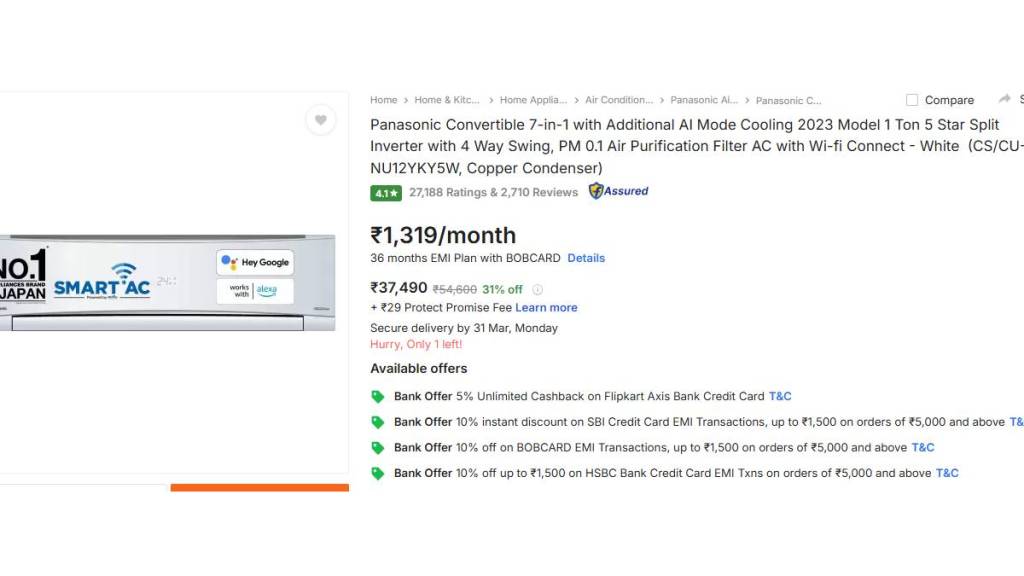Go to Home breadcrumb
The height and width of the screenshot is (576, 1024).
pos(383,100)
